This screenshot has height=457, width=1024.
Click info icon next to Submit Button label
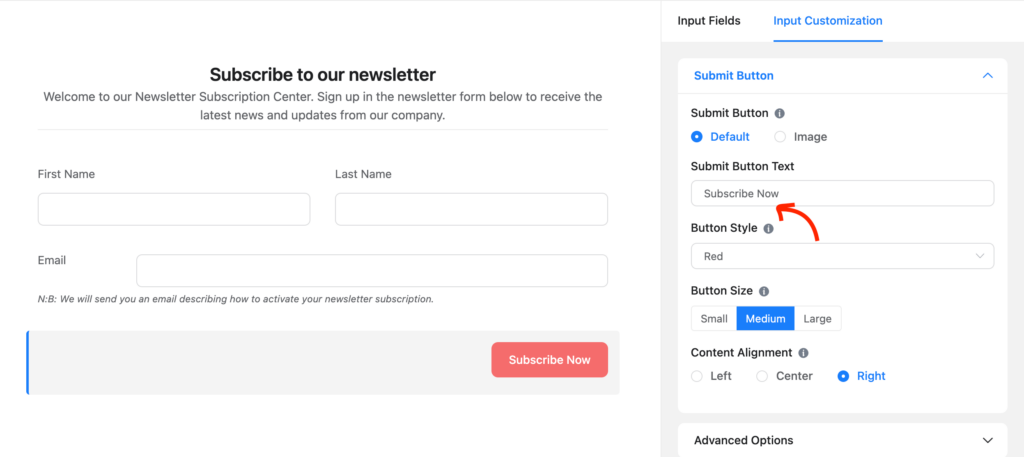coord(779,114)
